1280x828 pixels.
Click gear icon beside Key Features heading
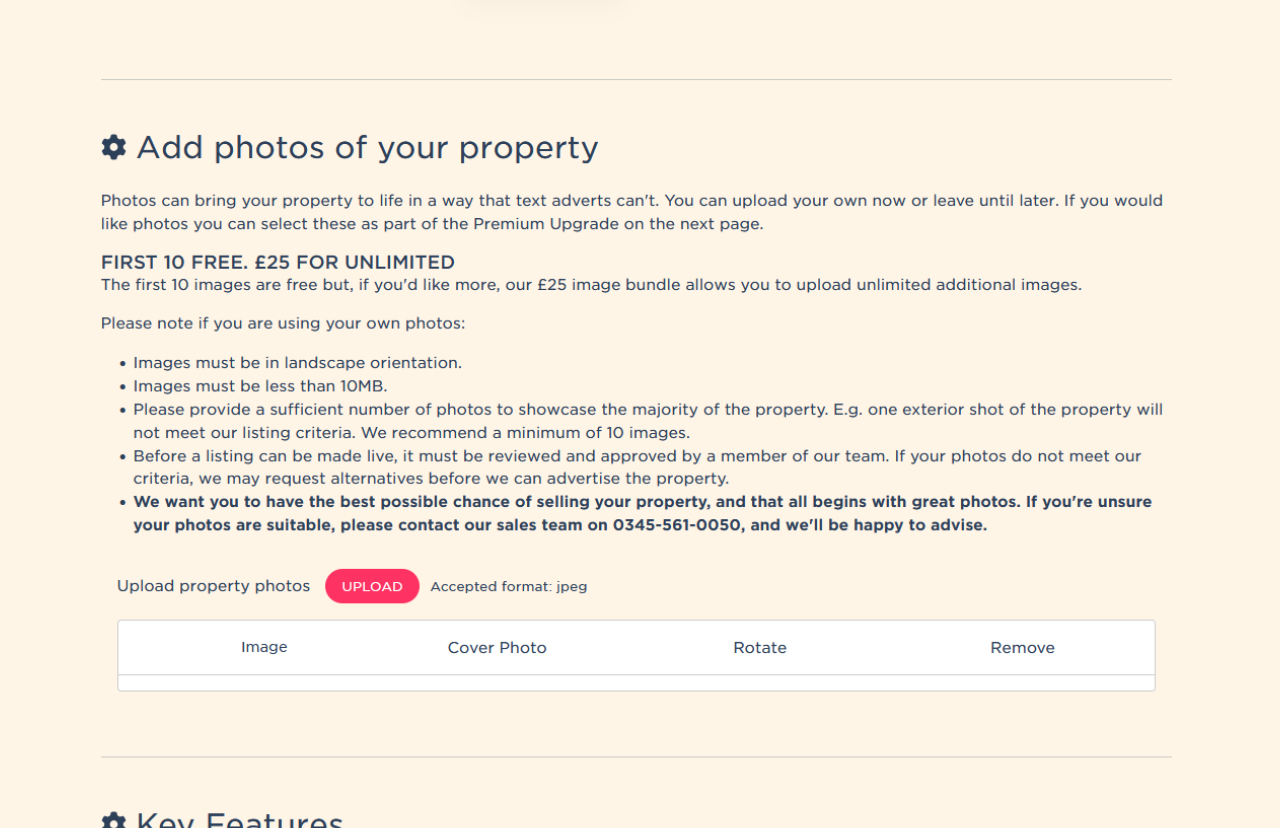[114, 821]
